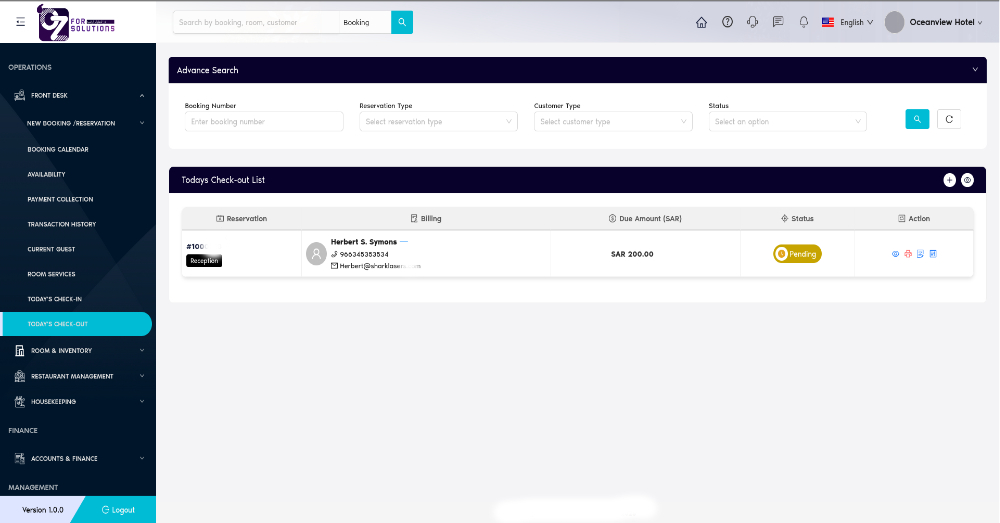This screenshot has width=1000, height=523.
Task: Click the phone number 966345353534
Action: click(364, 254)
